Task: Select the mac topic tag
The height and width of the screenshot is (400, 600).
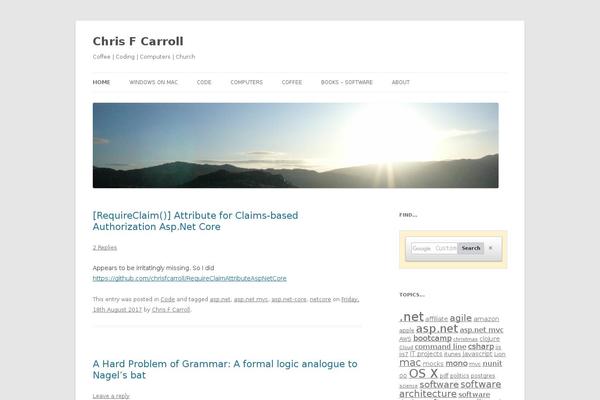Action: [410, 362]
